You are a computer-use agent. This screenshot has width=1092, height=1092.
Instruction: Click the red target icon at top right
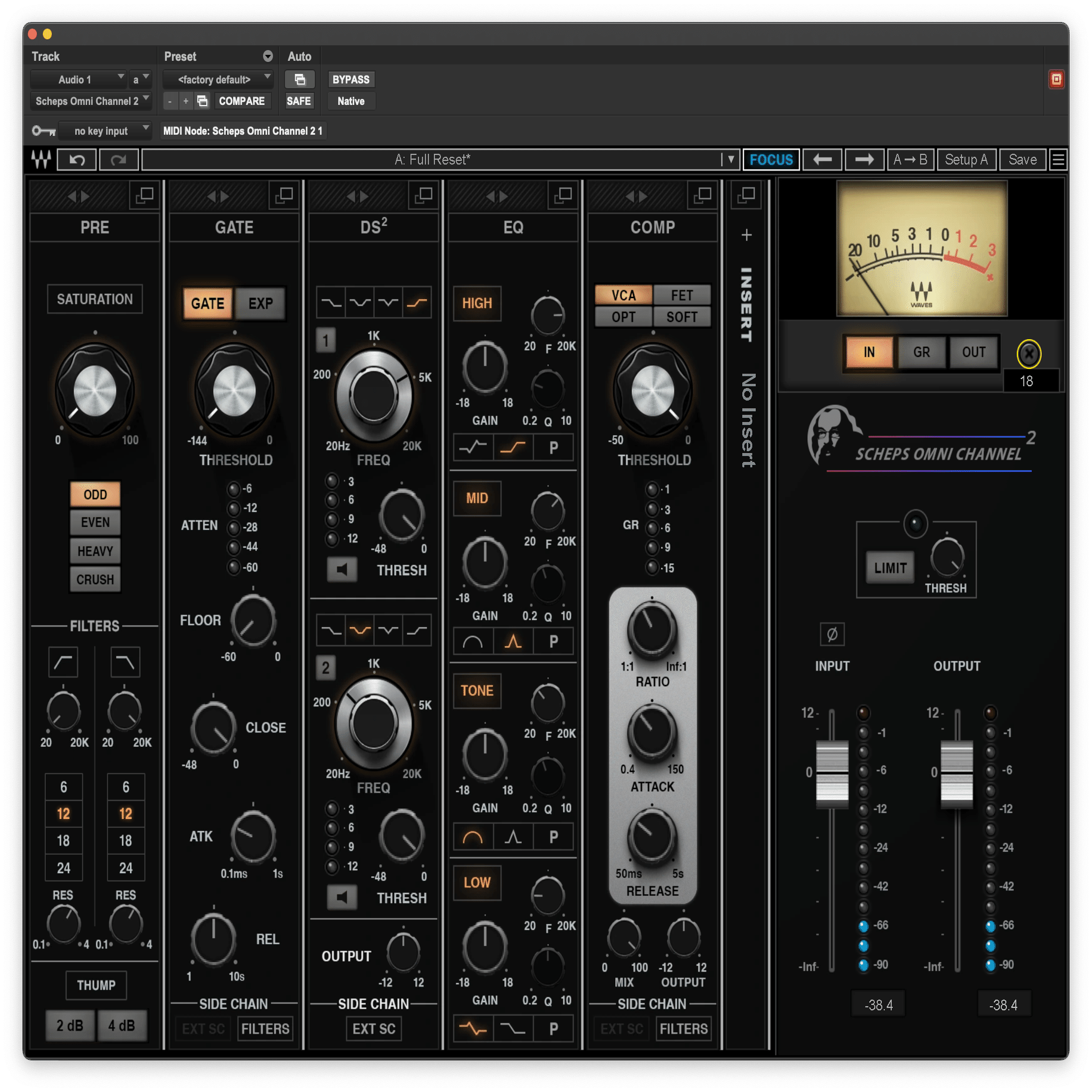1056,79
